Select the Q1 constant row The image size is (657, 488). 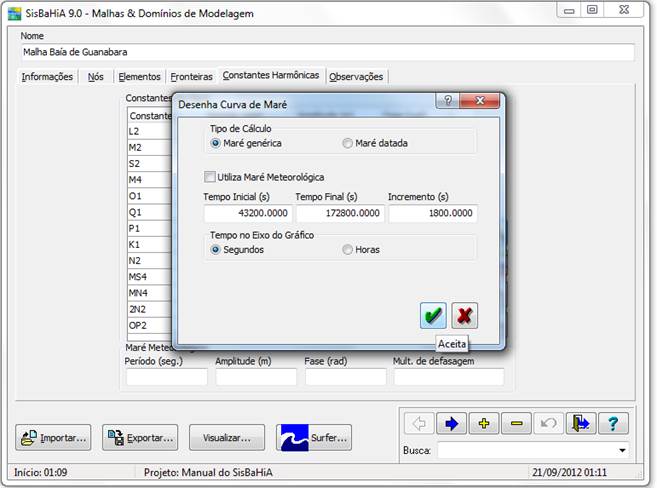tap(150, 212)
